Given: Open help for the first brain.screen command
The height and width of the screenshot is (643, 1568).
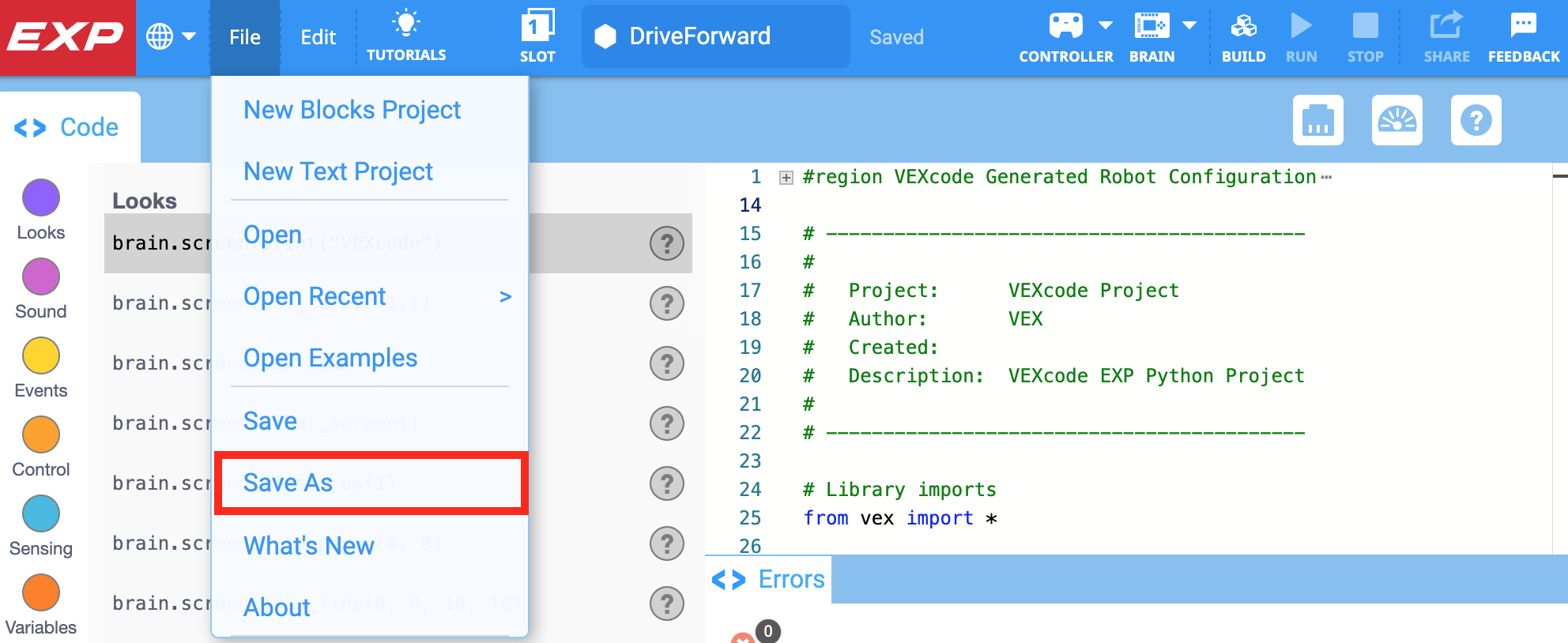Looking at the screenshot, I should tap(667, 243).
